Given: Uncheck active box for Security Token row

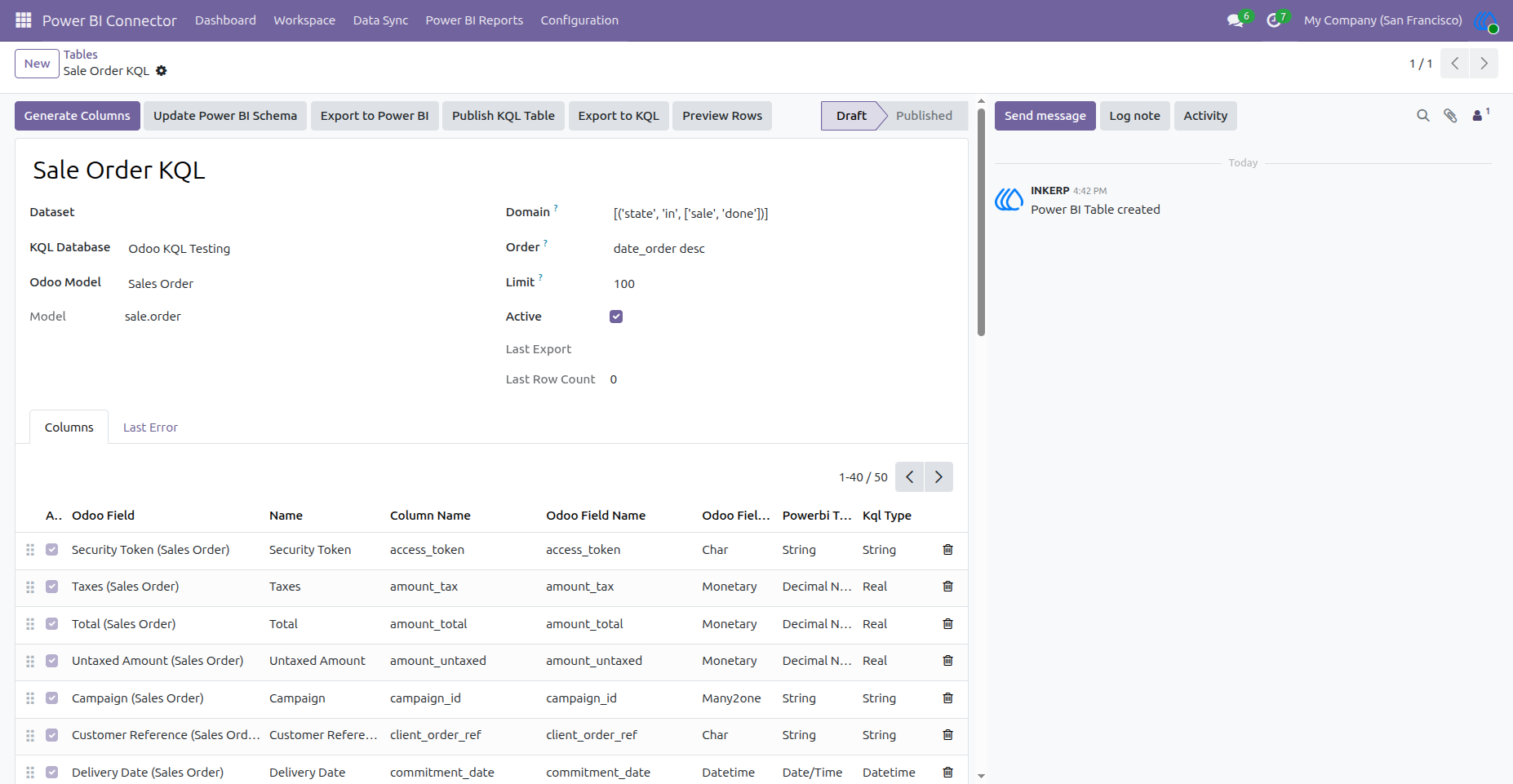Looking at the screenshot, I should click(x=52, y=550).
